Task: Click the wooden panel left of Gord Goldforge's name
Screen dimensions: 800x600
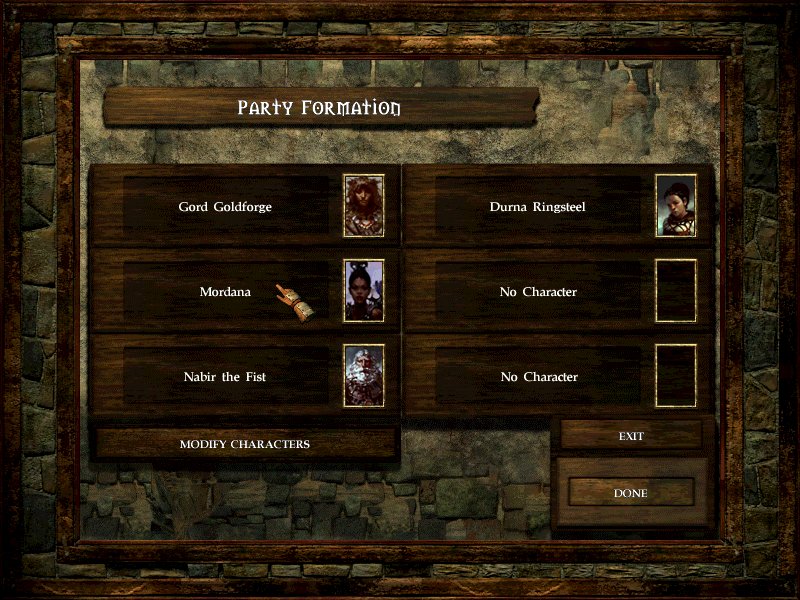Action: [x=107, y=206]
